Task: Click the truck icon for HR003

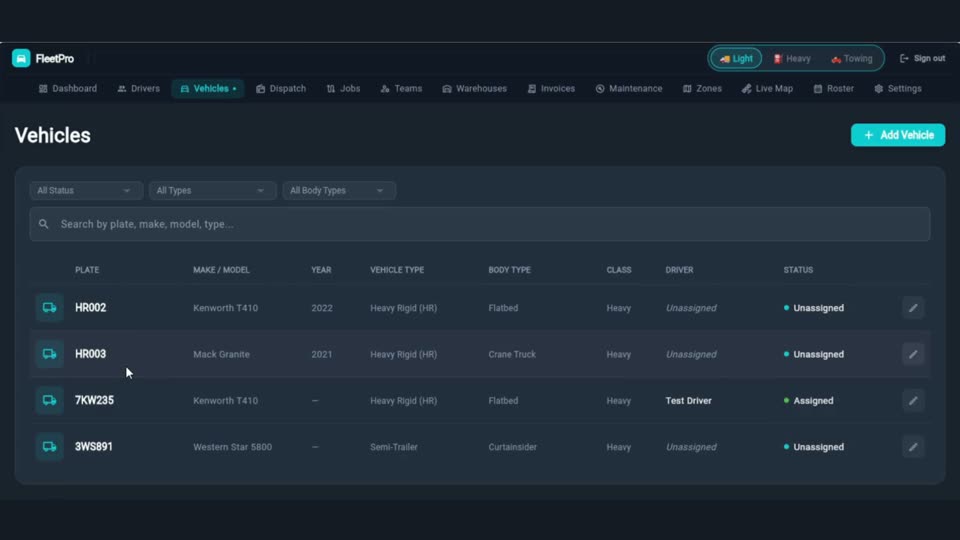Action: (x=50, y=354)
